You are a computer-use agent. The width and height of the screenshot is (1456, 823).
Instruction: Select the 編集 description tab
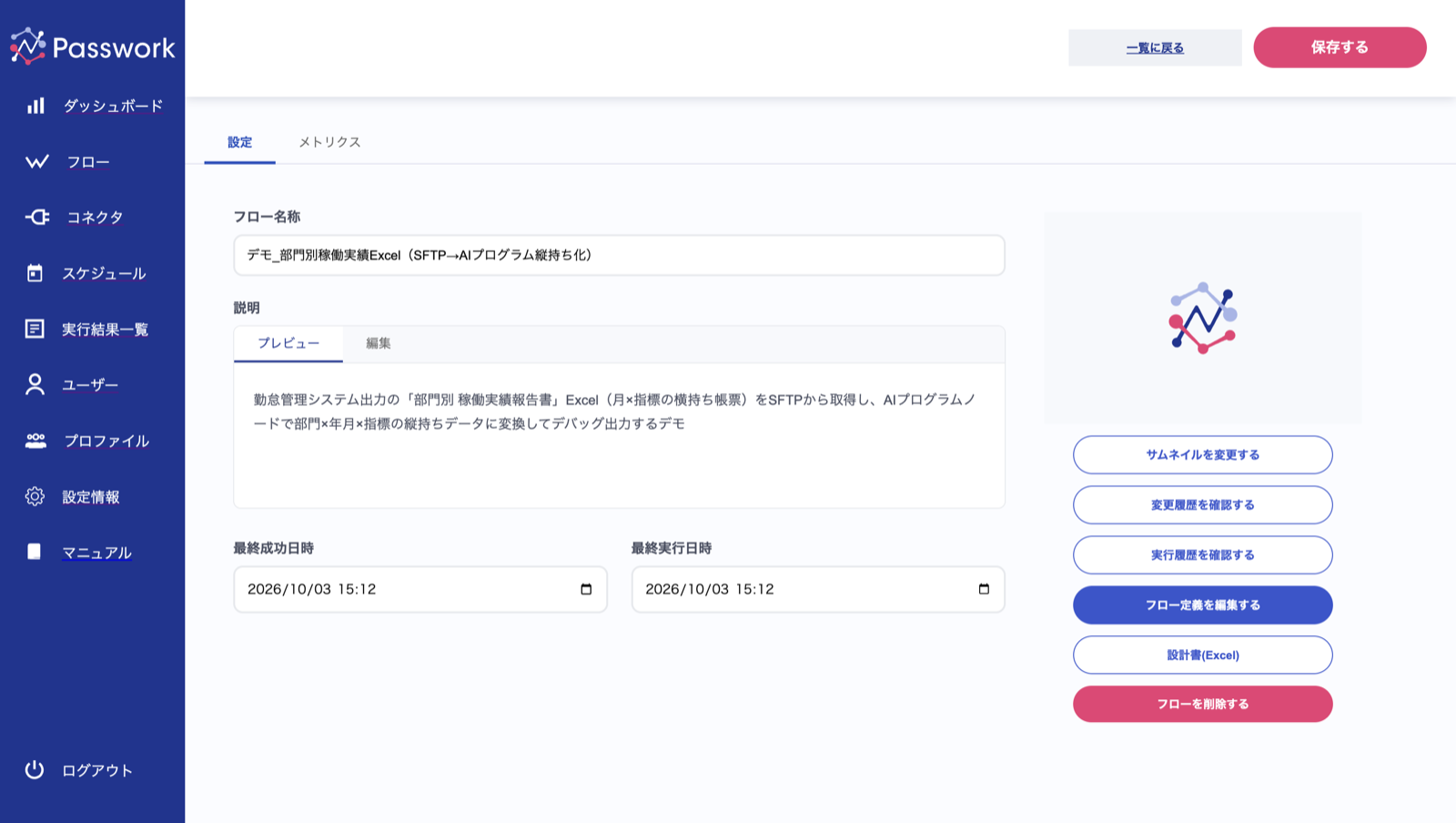pos(379,343)
